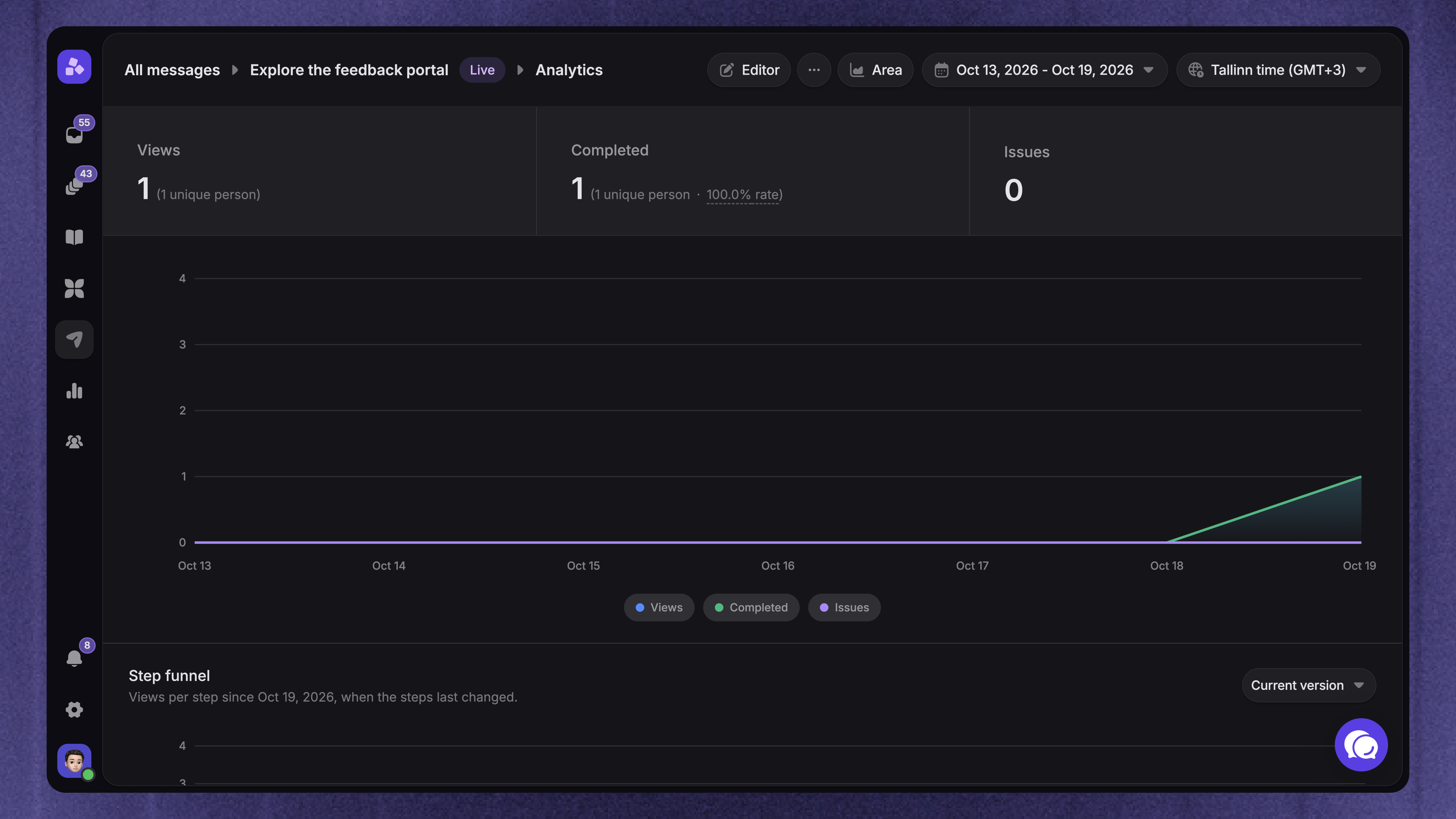Click the '(1 unique person)' text under Views

click(209, 195)
